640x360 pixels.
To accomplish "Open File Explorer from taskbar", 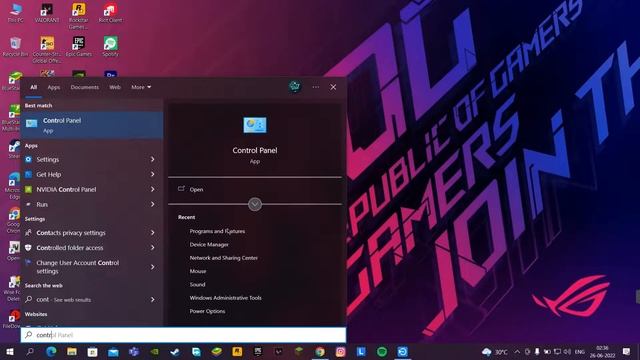I will [72, 351].
